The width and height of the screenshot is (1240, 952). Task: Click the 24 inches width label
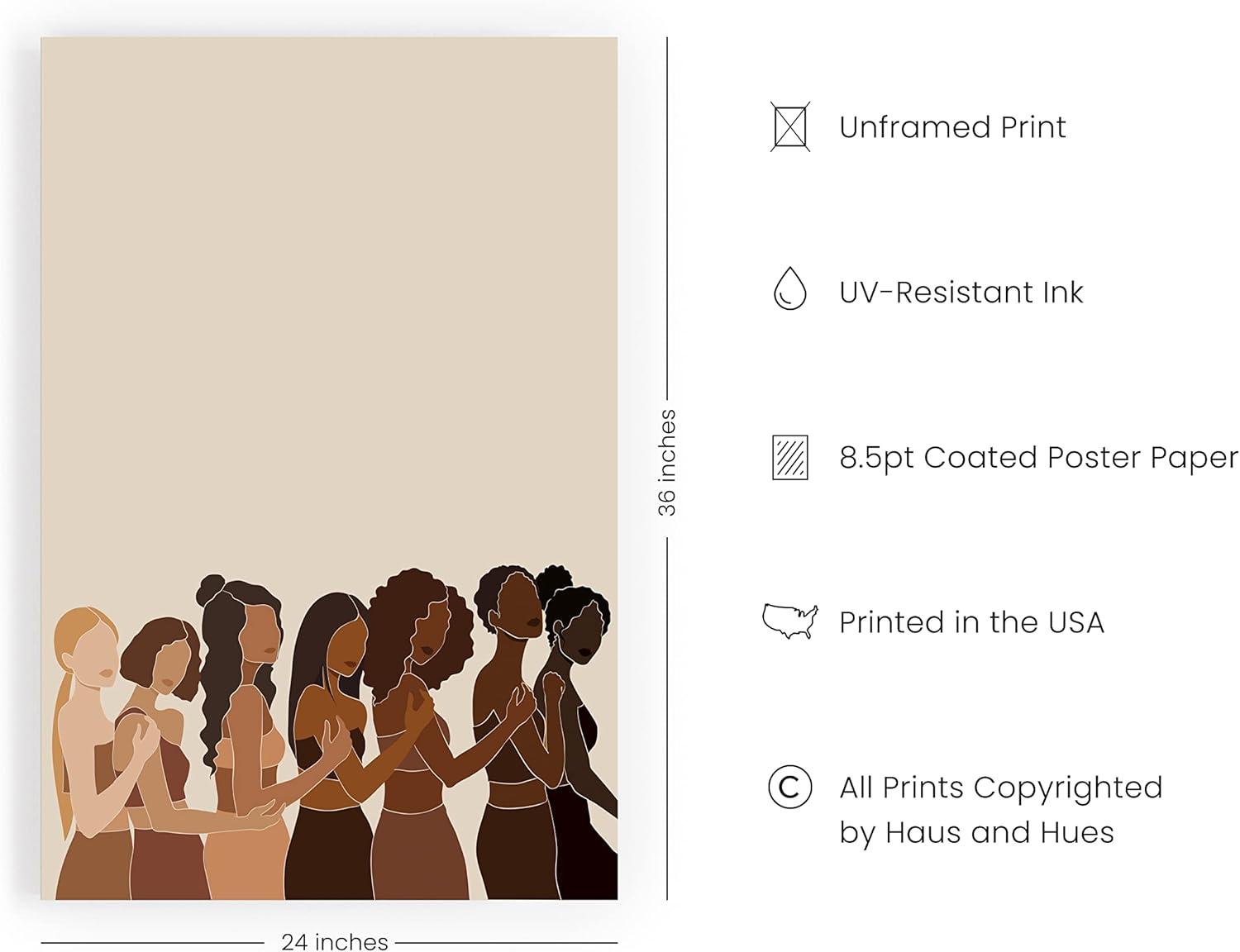334,941
